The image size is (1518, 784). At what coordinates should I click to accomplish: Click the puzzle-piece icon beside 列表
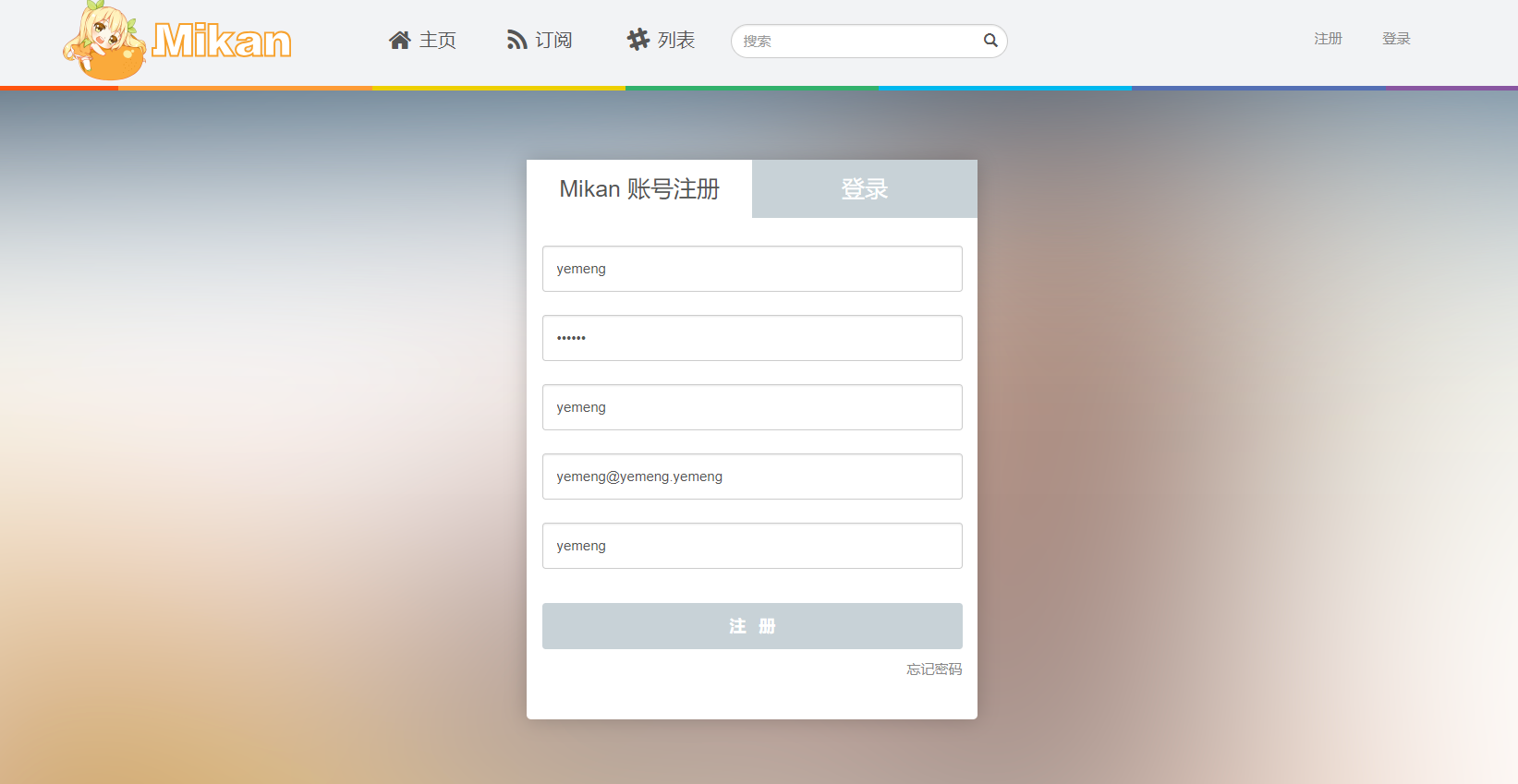click(638, 40)
